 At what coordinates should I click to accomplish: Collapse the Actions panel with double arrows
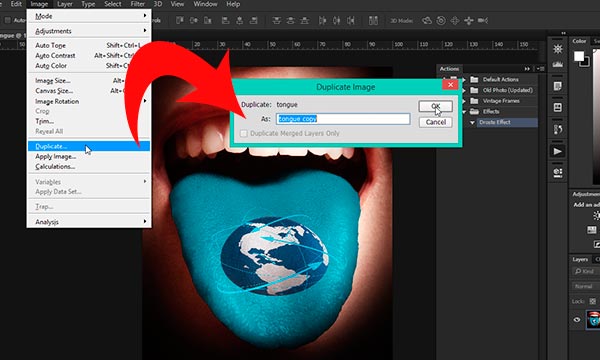527,69
